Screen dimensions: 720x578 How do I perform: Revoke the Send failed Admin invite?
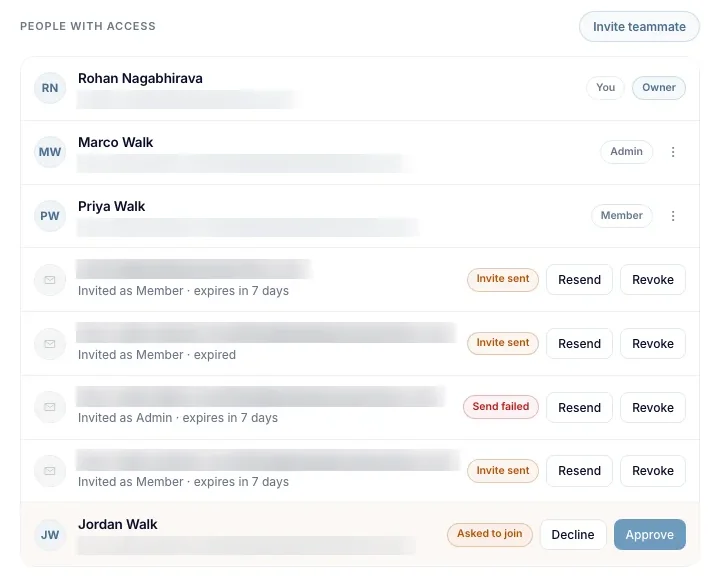coord(652,407)
